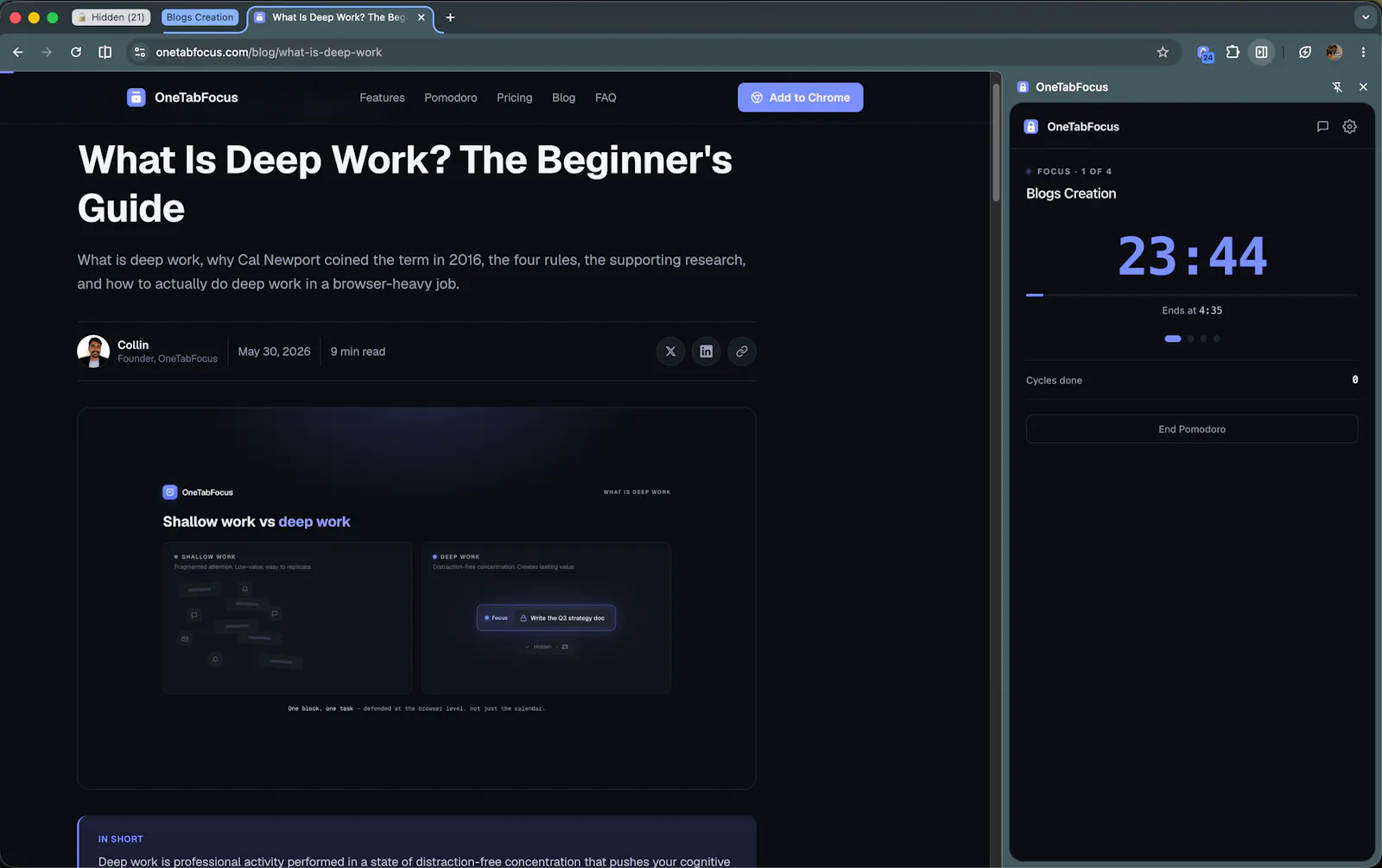This screenshot has width=1382, height=868.
Task: Close the OneTabFocus side panel
Action: tap(1363, 87)
